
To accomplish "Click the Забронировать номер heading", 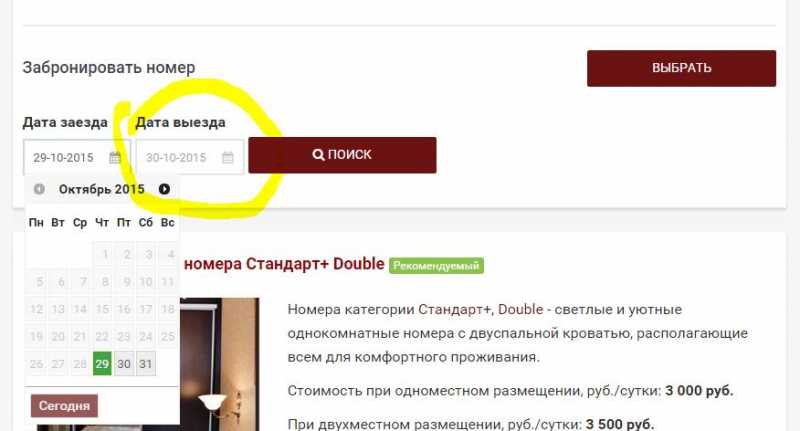I will (109, 68).
